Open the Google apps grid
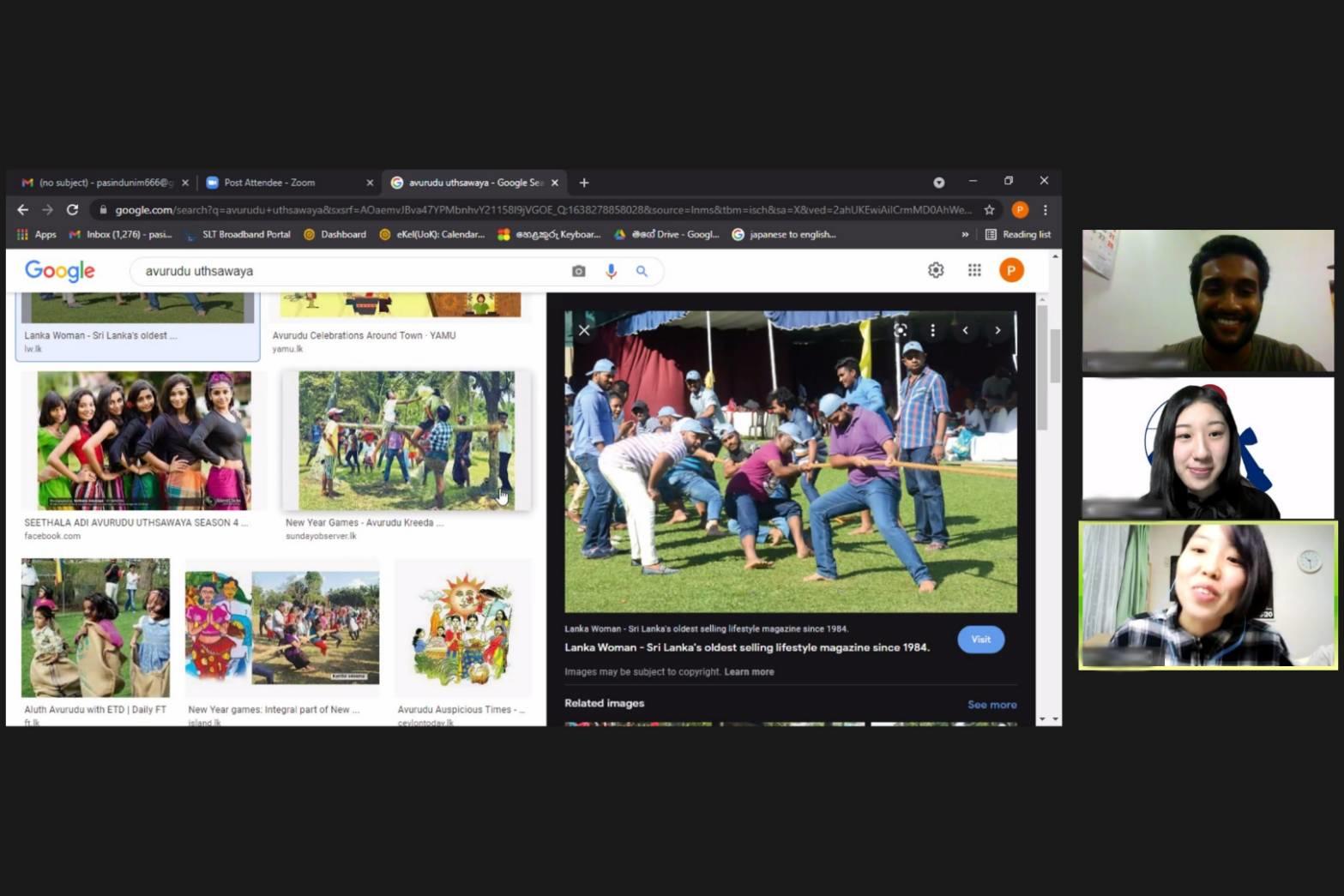The height and width of the screenshot is (896, 1344). pyautogui.click(x=974, y=270)
